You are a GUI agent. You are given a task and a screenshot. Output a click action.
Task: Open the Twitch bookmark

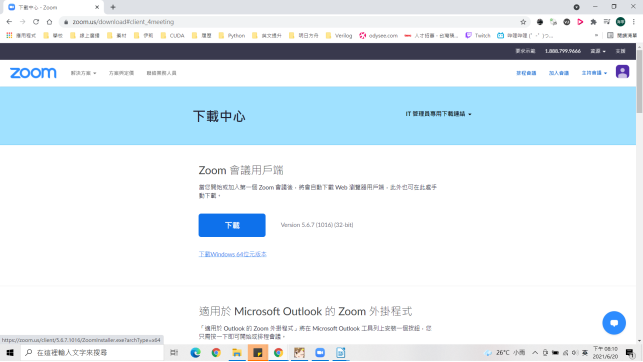coord(478,36)
